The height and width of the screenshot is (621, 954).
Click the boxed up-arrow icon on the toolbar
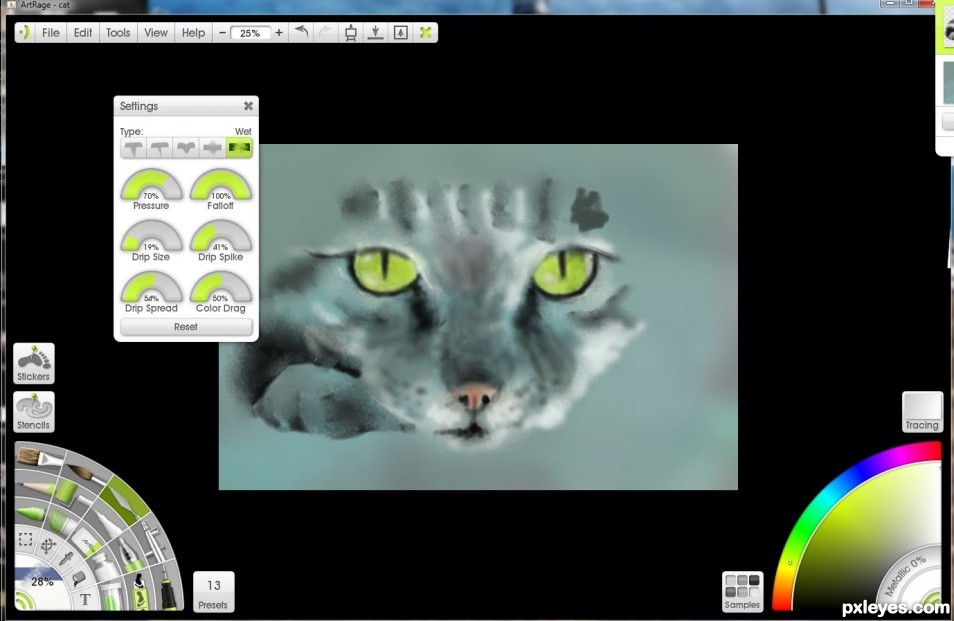click(400, 32)
